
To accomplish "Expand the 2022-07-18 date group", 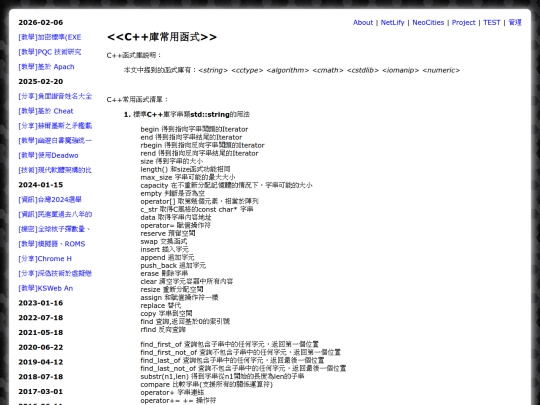I will coord(41,318).
